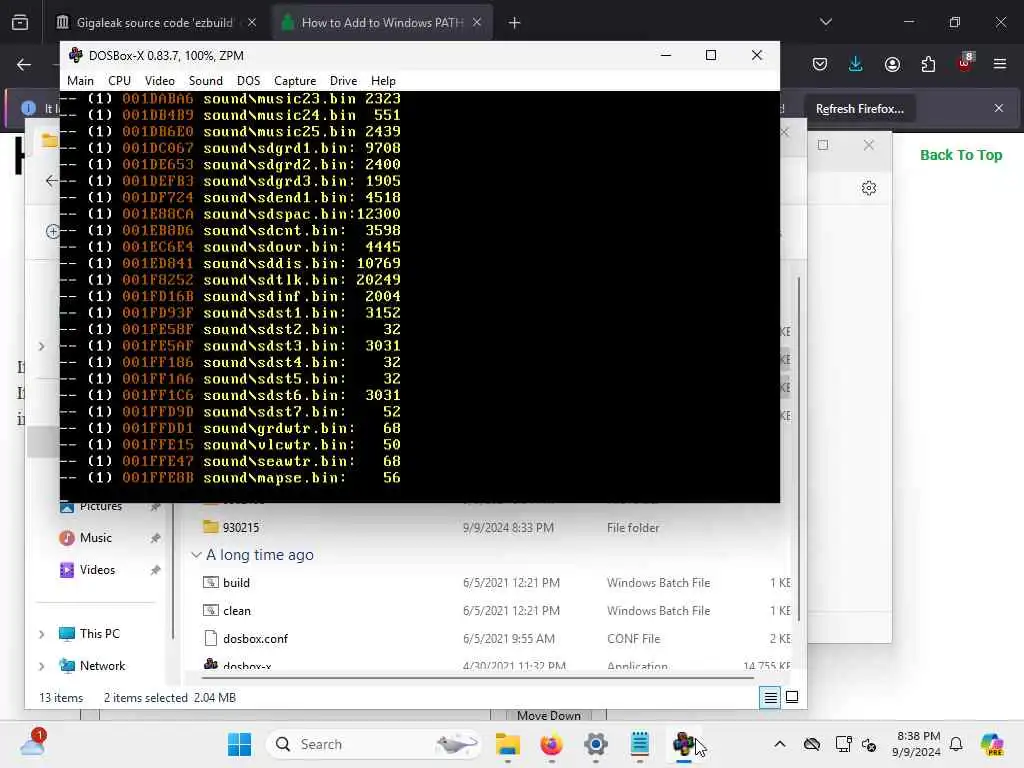This screenshot has height=768, width=1024.
Task: Close the Windows PATH tab
Action: pyautogui.click(x=477, y=23)
